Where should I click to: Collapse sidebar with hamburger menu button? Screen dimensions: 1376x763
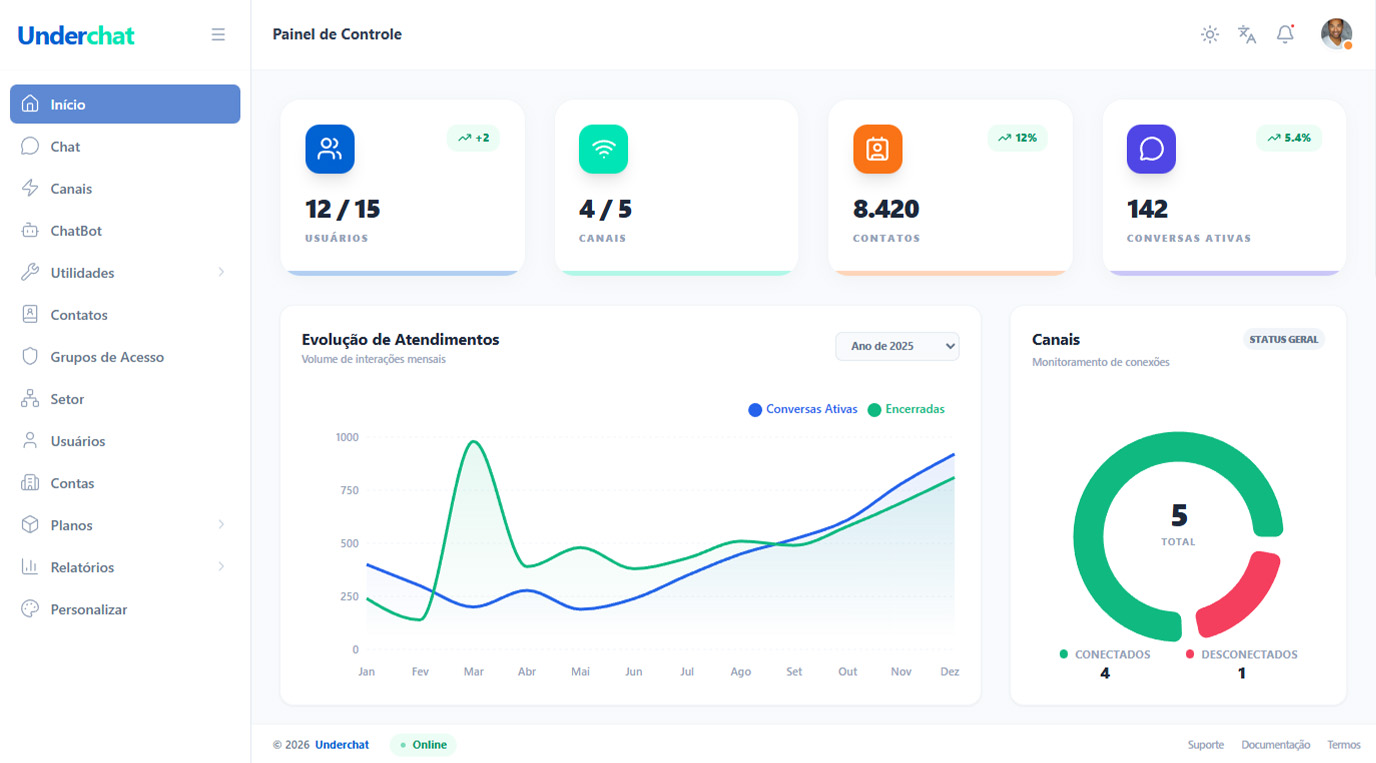[x=218, y=35]
